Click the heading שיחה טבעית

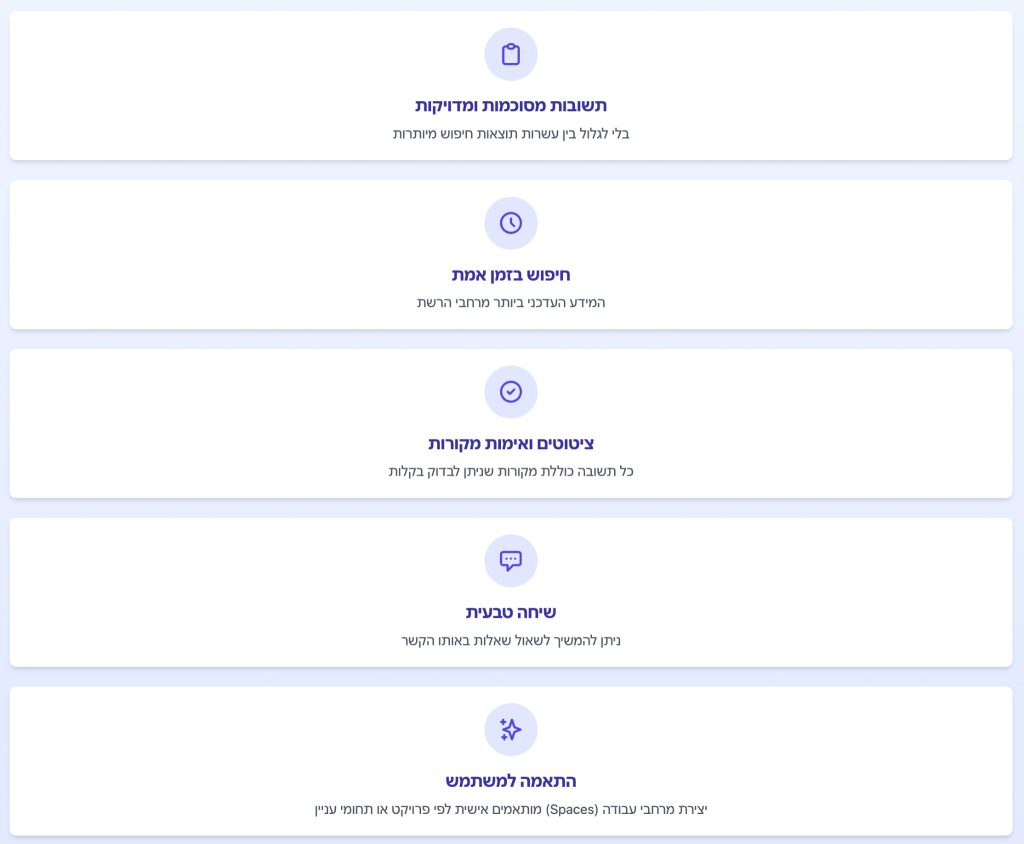[x=511, y=613]
